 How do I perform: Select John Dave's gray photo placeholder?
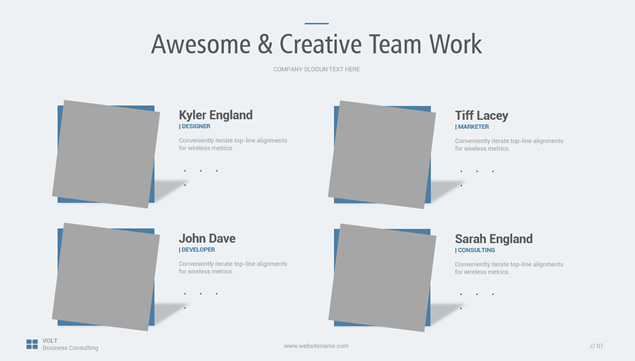106,277
